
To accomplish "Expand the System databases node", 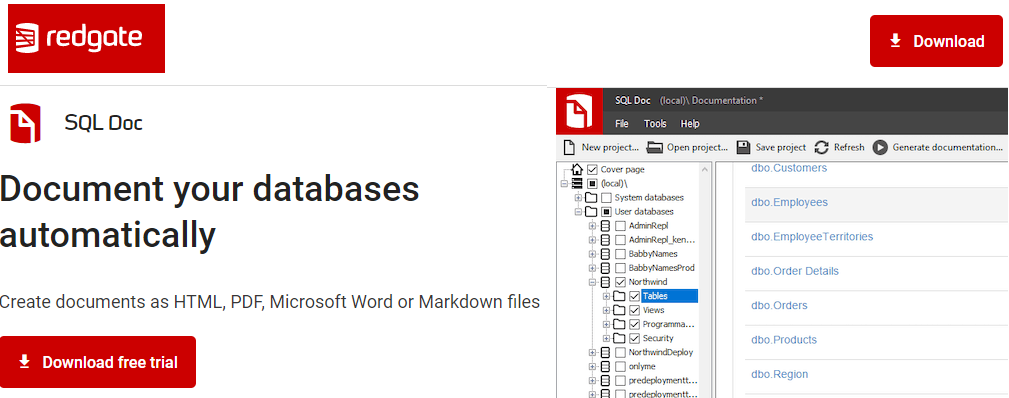I will (579, 198).
